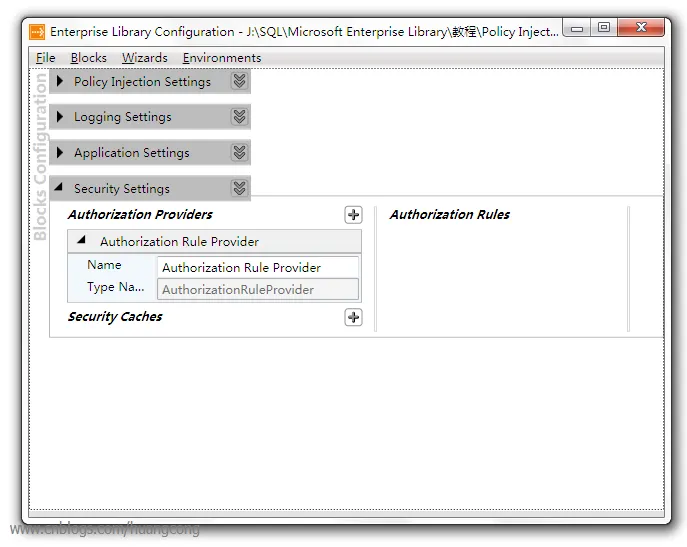Expand Application Settings triangle
Image resolution: width=687 pixels, height=547 pixels.
[60, 153]
